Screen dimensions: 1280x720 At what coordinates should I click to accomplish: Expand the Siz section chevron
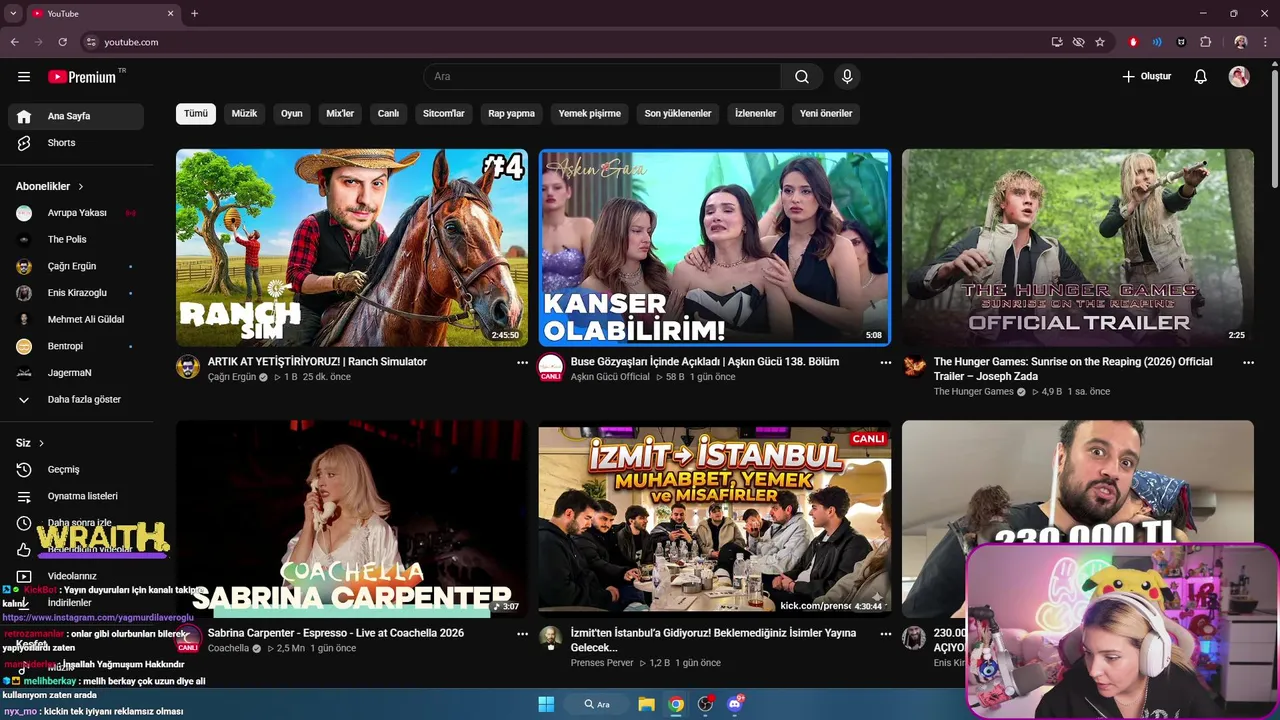(x=41, y=443)
